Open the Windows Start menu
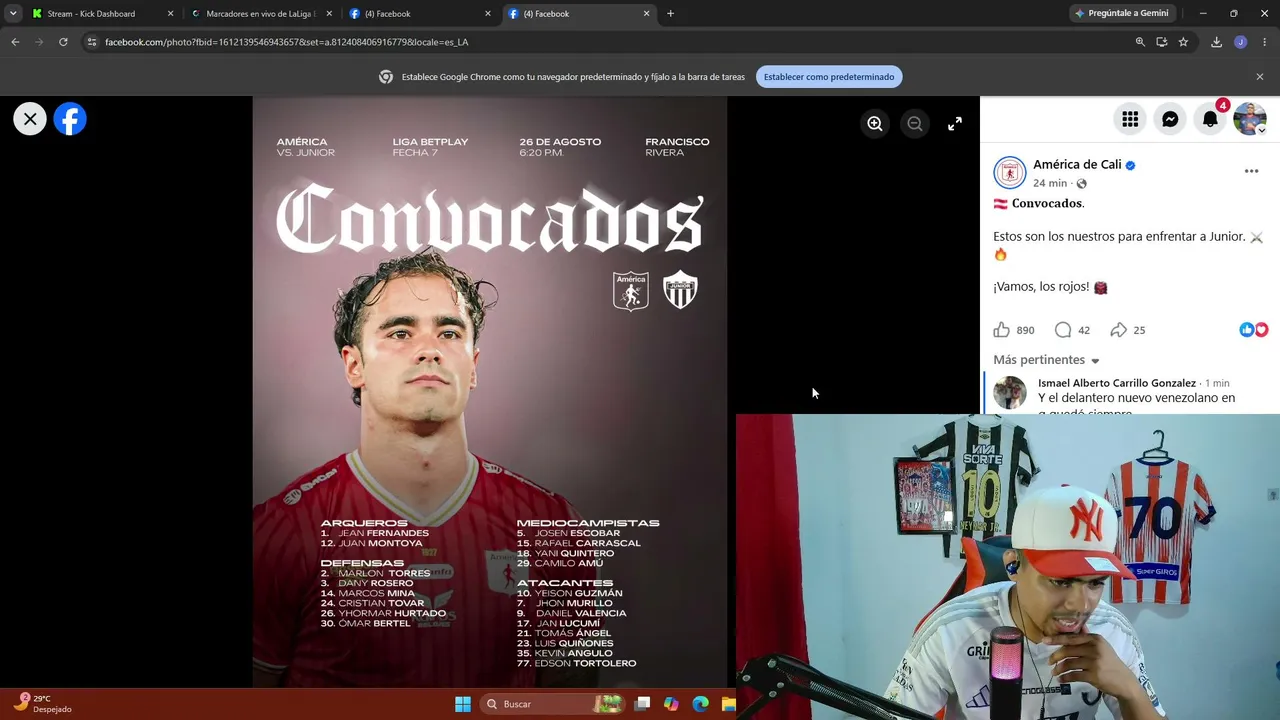 click(x=462, y=704)
